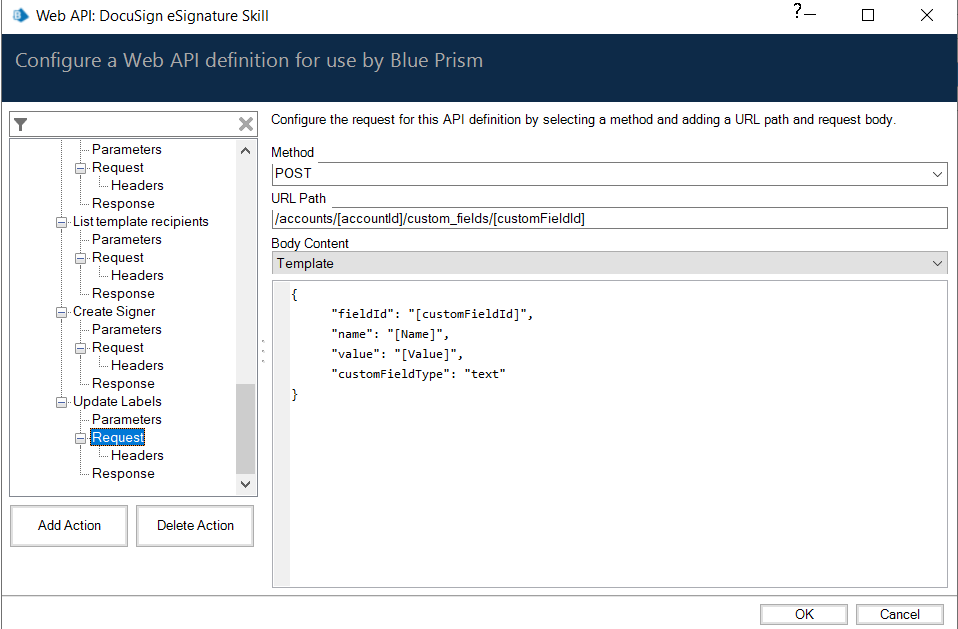Click the Delete Action button
Image resolution: width=958 pixels, height=629 pixels.
click(x=194, y=525)
